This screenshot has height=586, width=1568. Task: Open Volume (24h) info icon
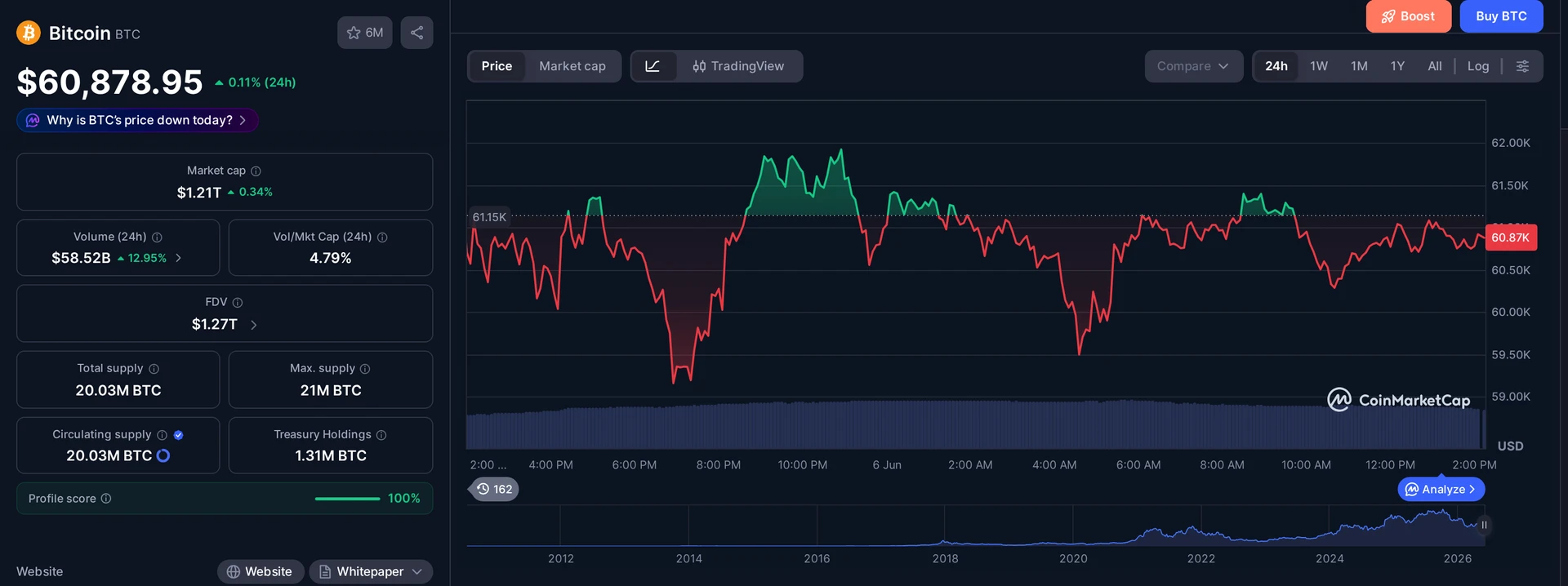point(157,237)
